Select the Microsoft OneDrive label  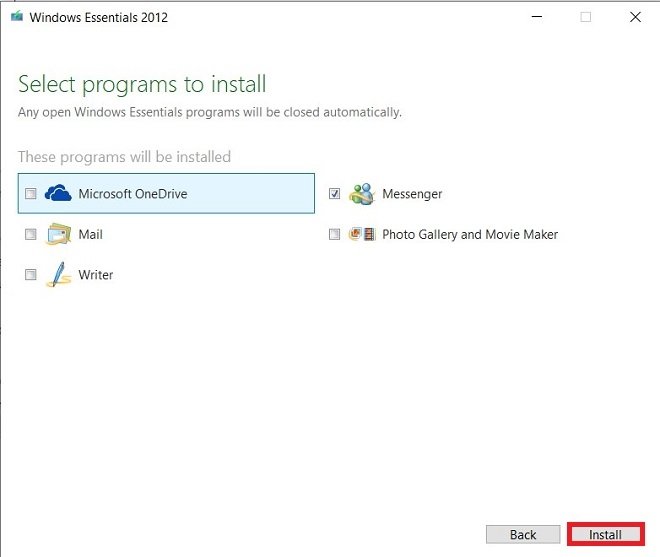tap(133, 194)
